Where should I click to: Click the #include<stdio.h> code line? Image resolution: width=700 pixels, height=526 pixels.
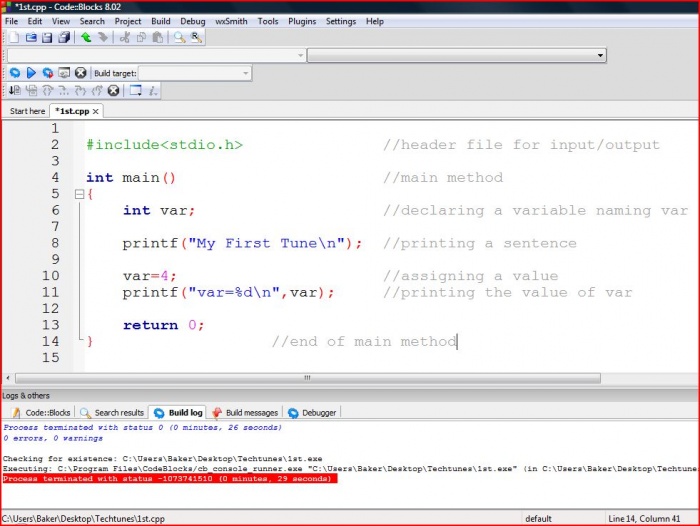[164, 145]
